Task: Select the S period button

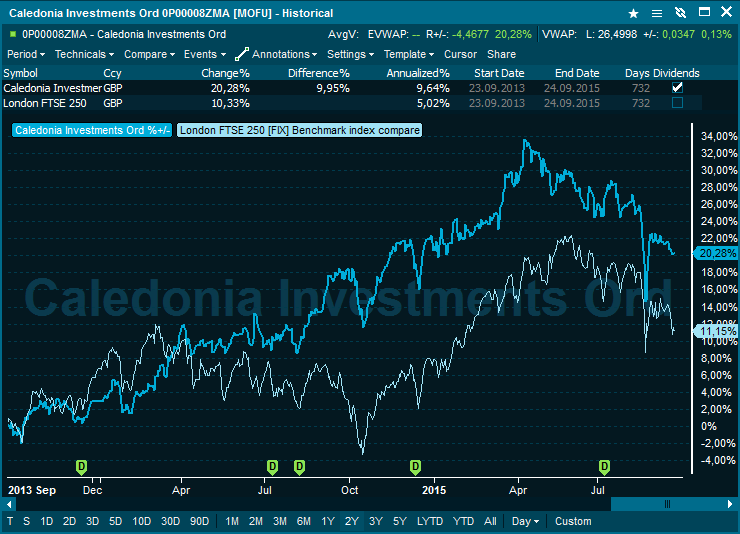Action: [x=26, y=521]
